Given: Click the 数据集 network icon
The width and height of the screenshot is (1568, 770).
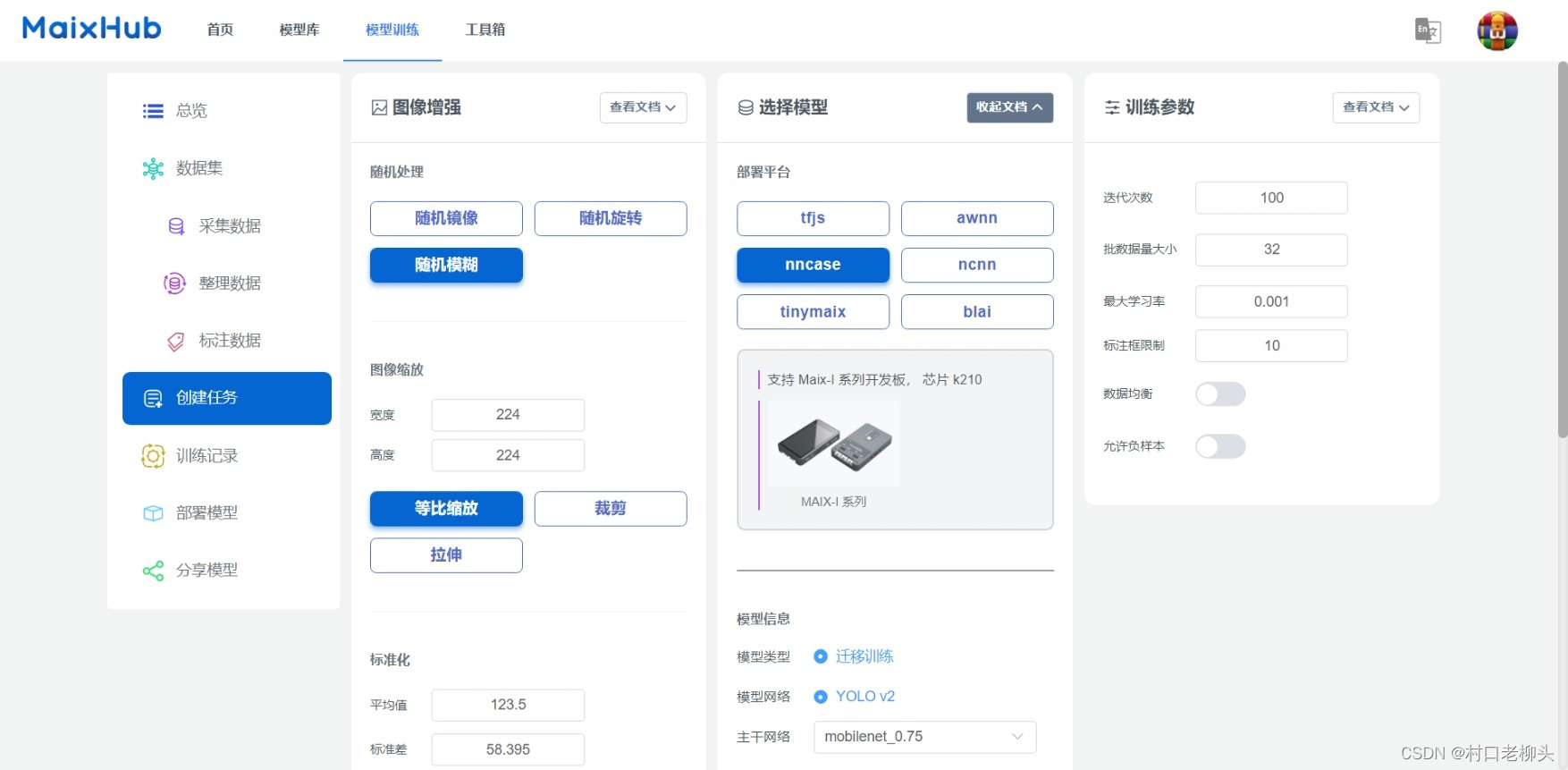Looking at the screenshot, I should 153,168.
